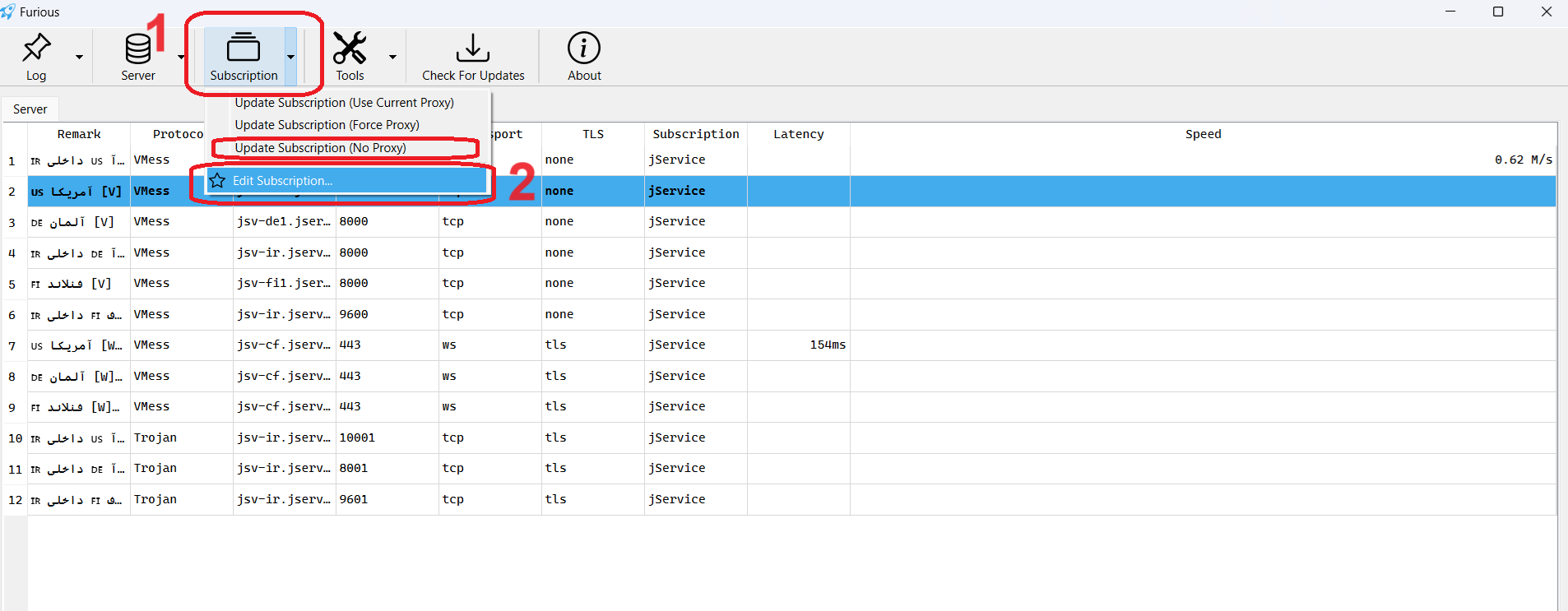Click the Furious rocket app icon

8,12
